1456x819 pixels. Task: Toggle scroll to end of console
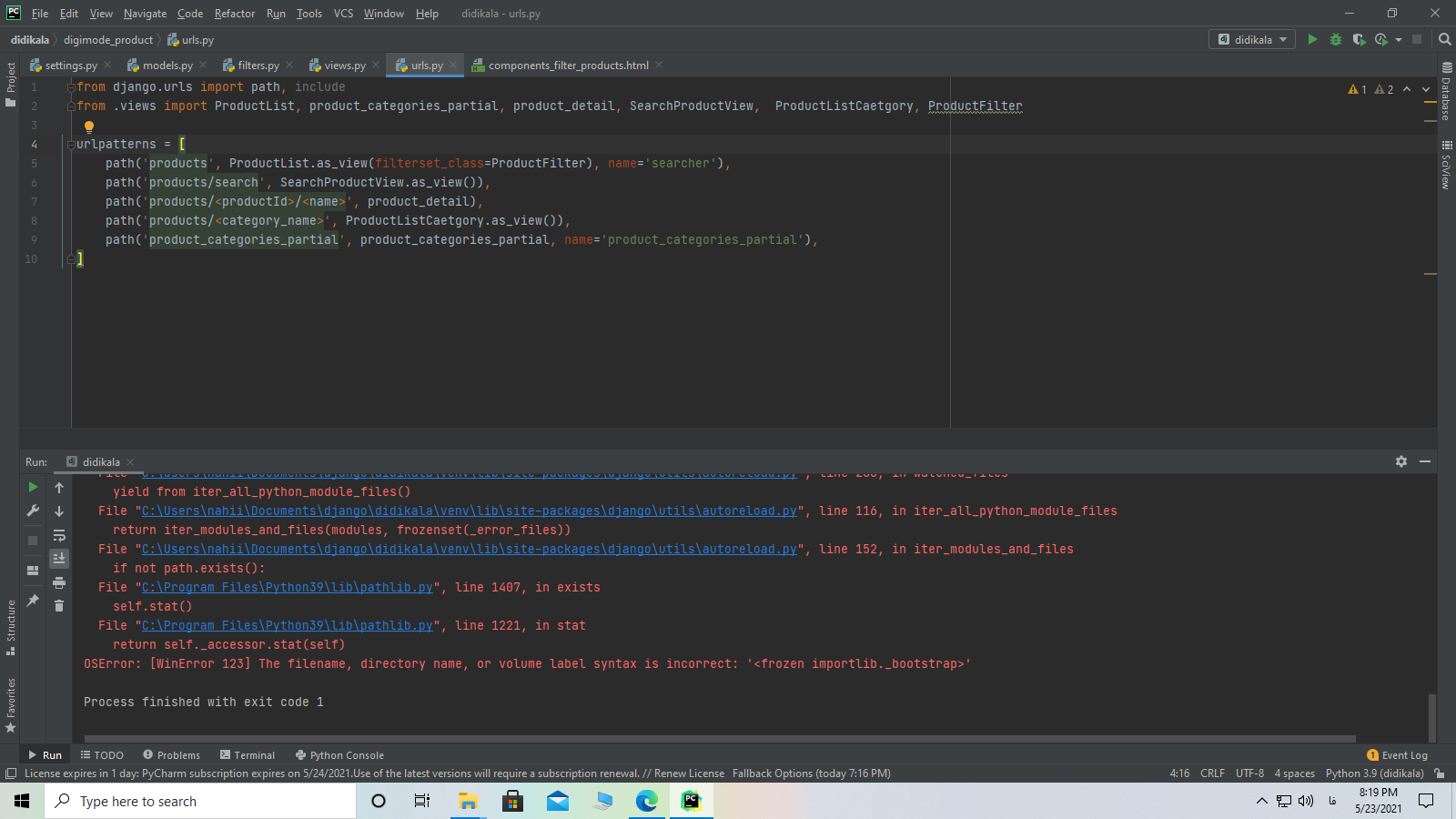59,559
